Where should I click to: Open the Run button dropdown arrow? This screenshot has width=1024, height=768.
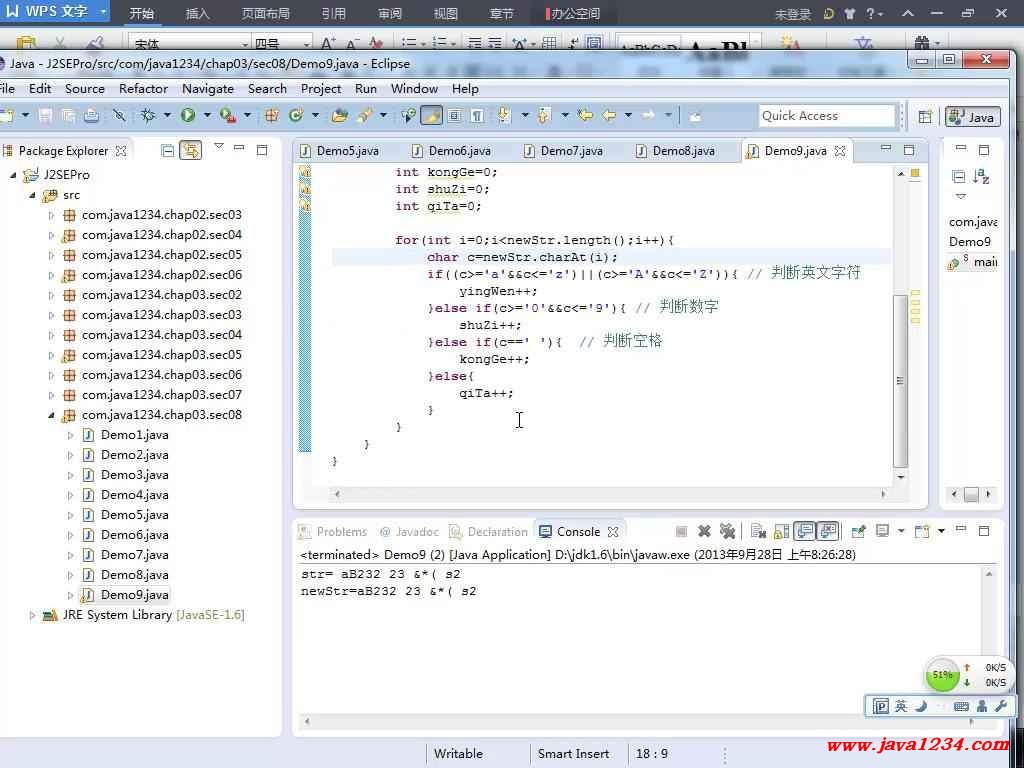(x=206, y=116)
